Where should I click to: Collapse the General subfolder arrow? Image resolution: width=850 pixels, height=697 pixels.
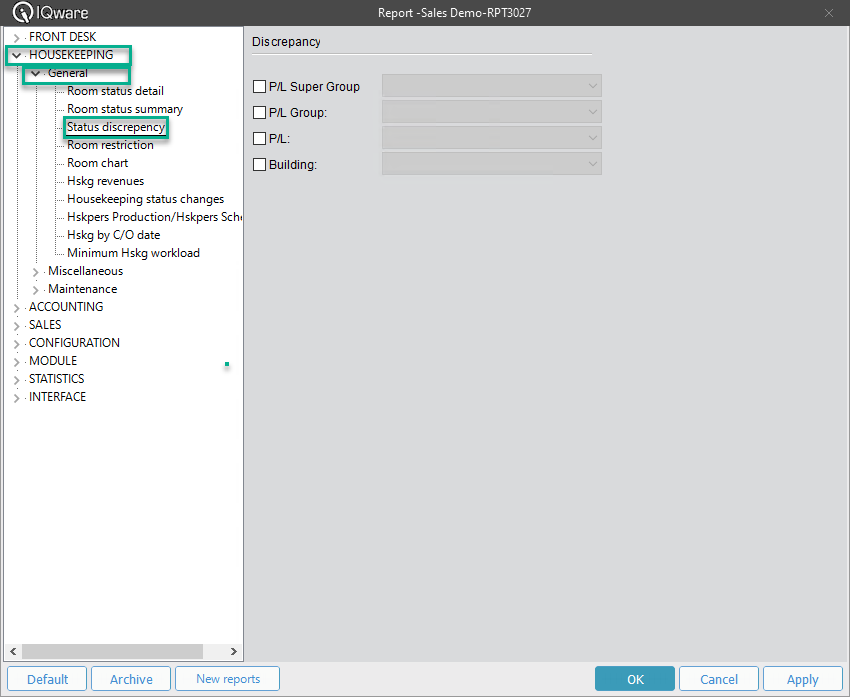(35, 73)
